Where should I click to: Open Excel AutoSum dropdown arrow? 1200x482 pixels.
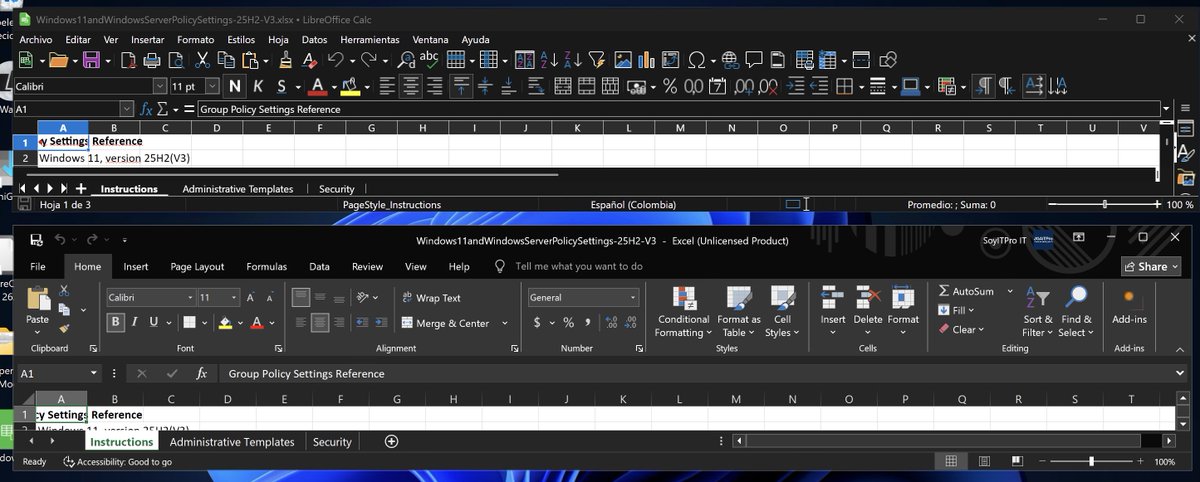1009,291
